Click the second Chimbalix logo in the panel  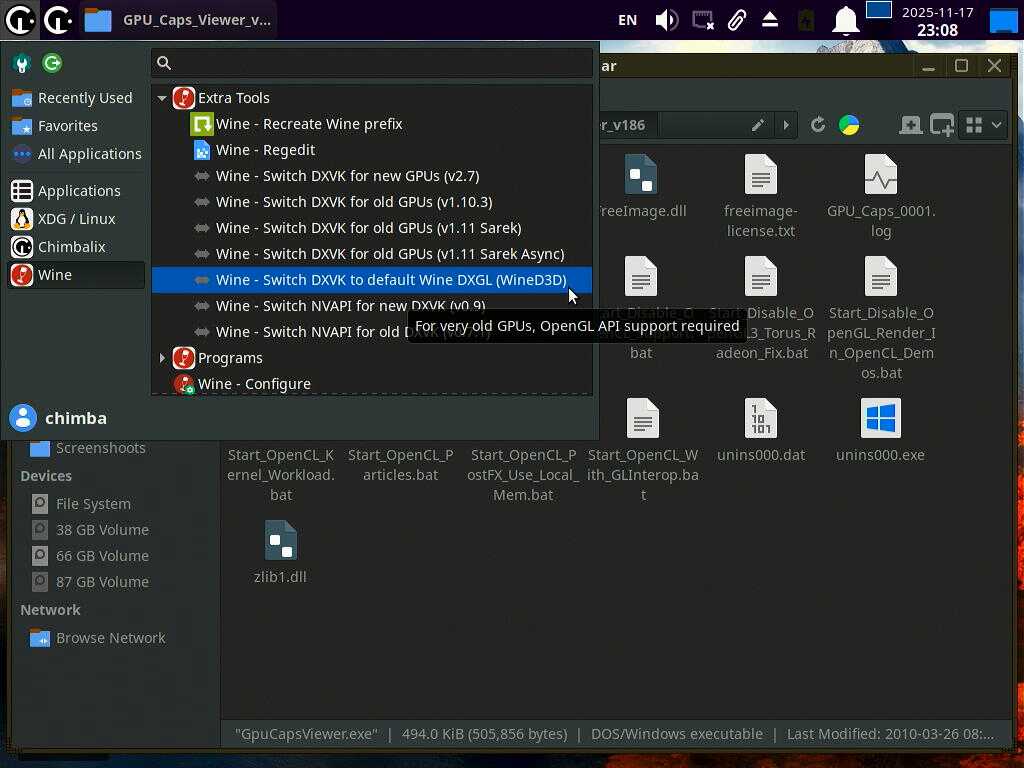click(x=57, y=20)
